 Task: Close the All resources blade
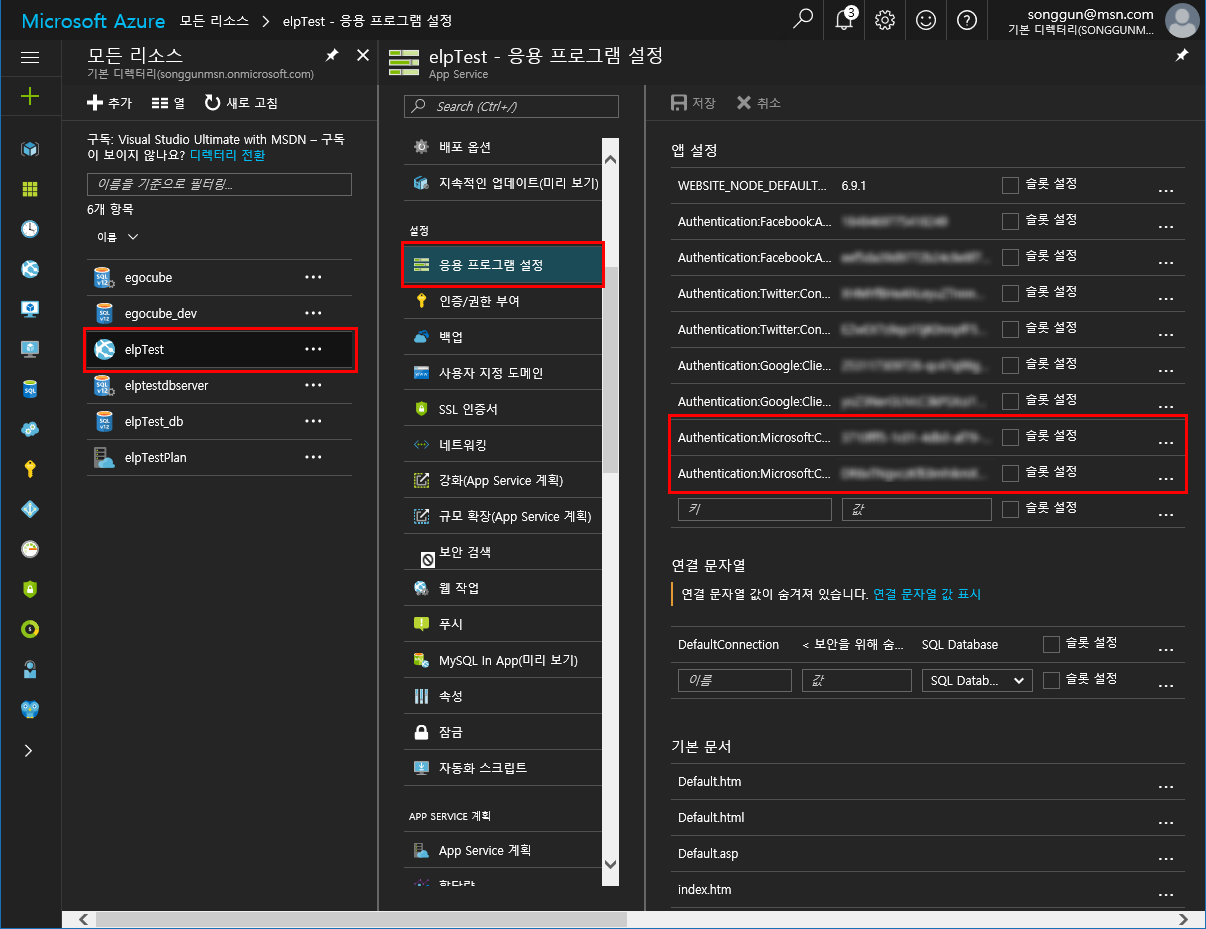tap(363, 56)
